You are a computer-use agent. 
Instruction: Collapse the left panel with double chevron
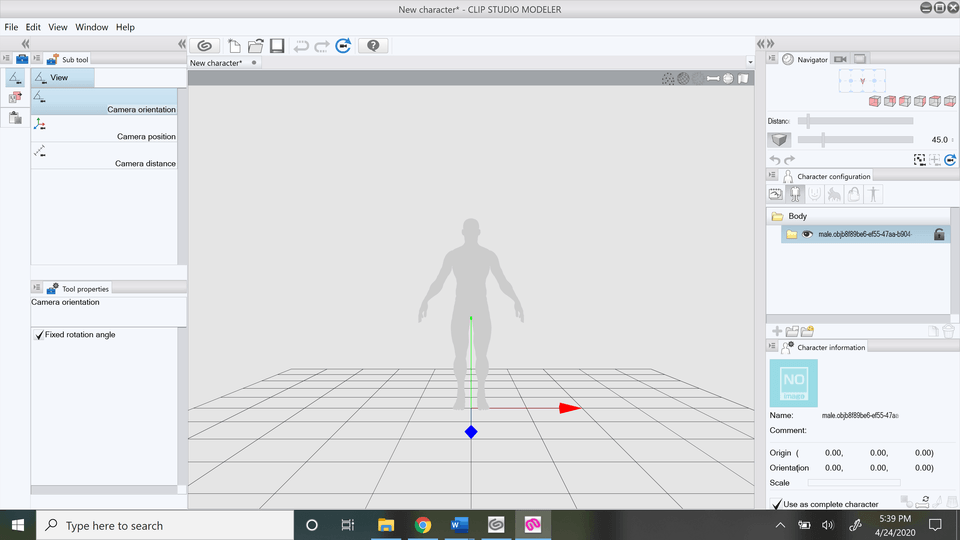[x=25, y=44]
